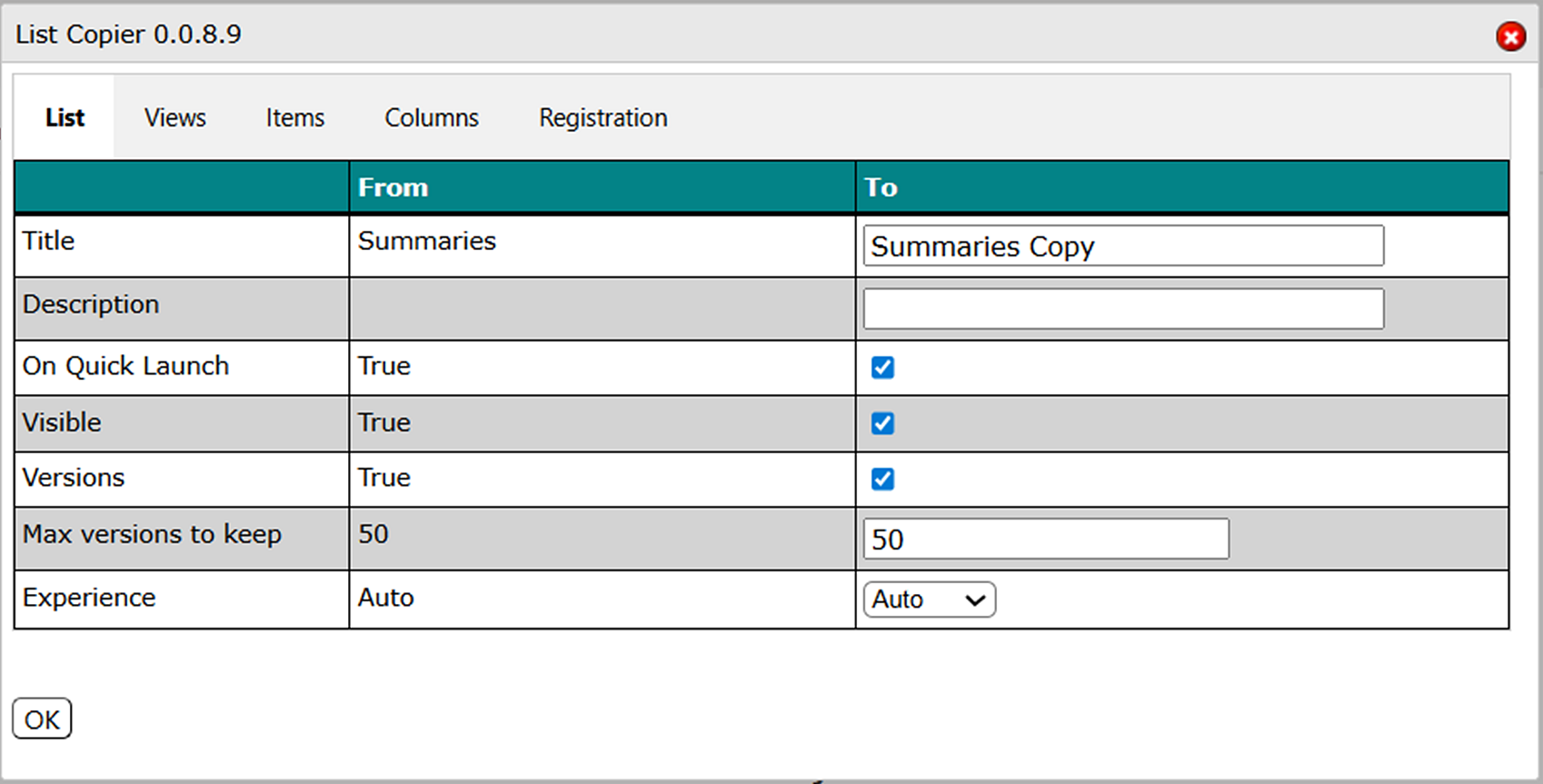Image resolution: width=1543 pixels, height=784 pixels.
Task: Toggle the Visible checkbox
Action: pyautogui.click(x=882, y=423)
